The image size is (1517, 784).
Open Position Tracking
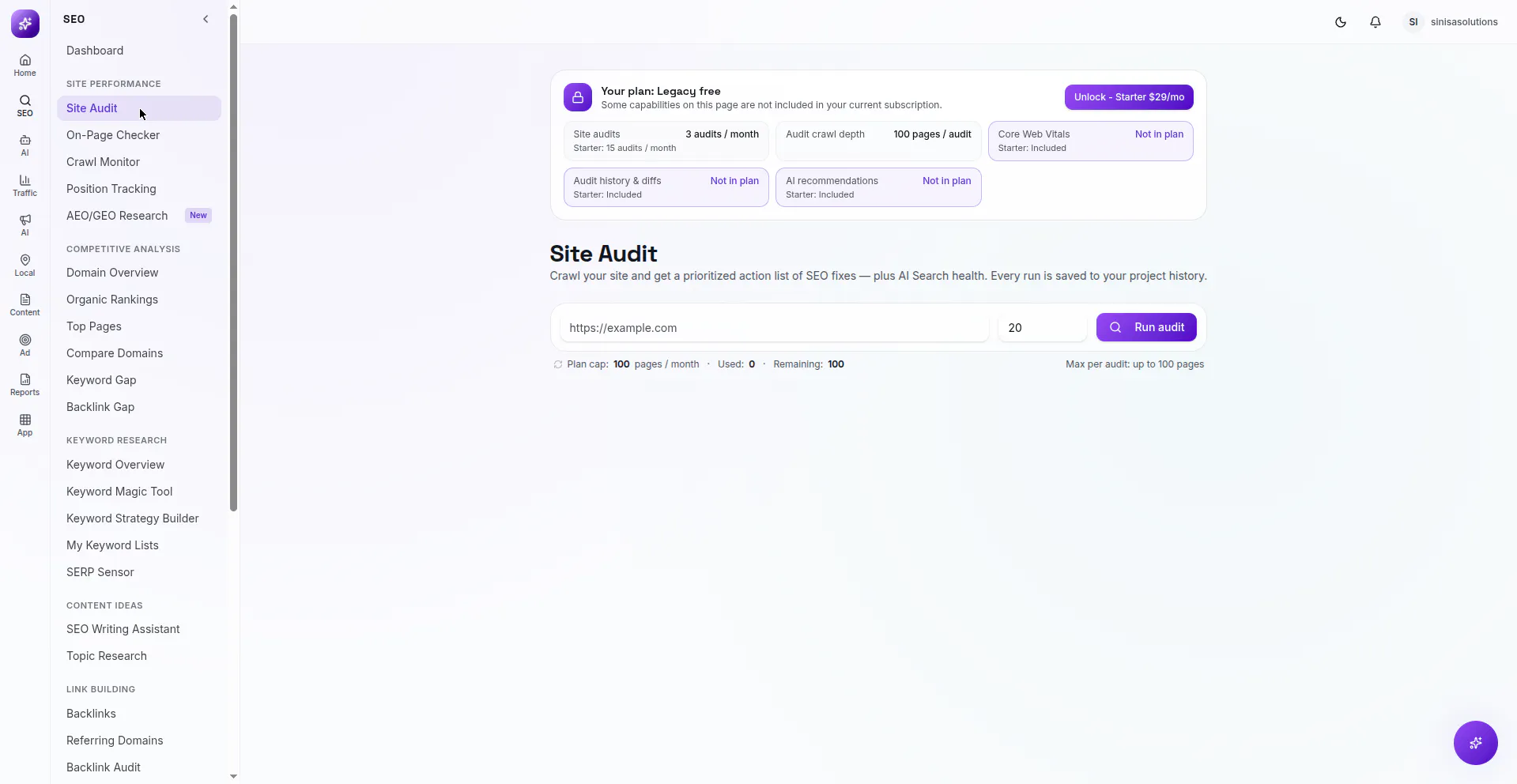(x=139, y=189)
